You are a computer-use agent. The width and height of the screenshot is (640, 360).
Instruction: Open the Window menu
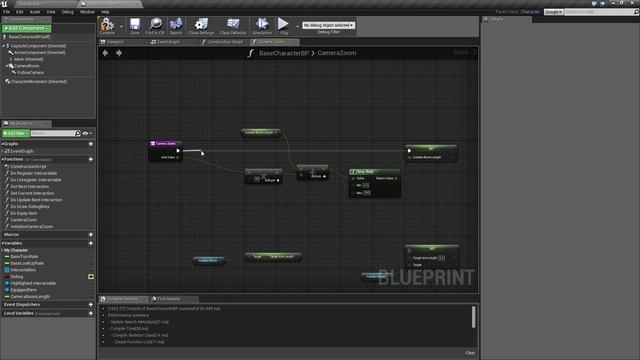tap(87, 12)
